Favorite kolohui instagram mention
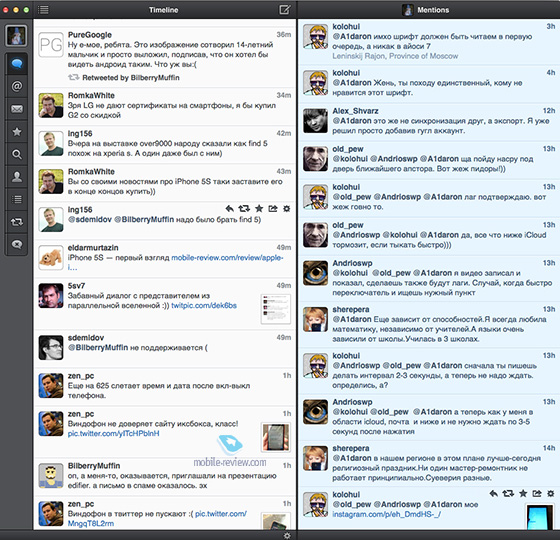The width and height of the screenshot is (560, 540). point(523,494)
